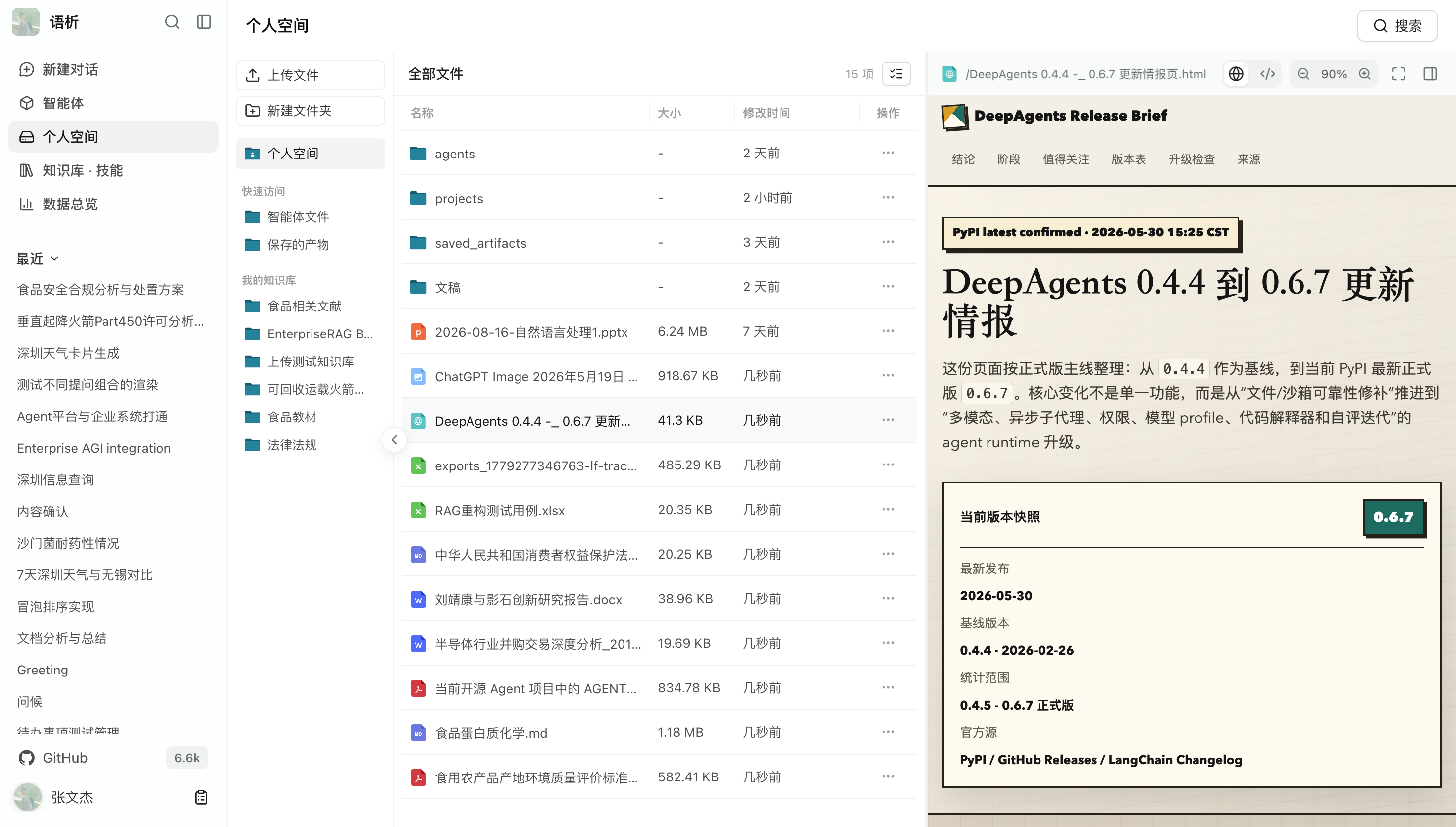Image resolution: width=1456 pixels, height=827 pixels.
Task: Click the PDF icon of 当前开源 Agent 项目
Action: 418,688
